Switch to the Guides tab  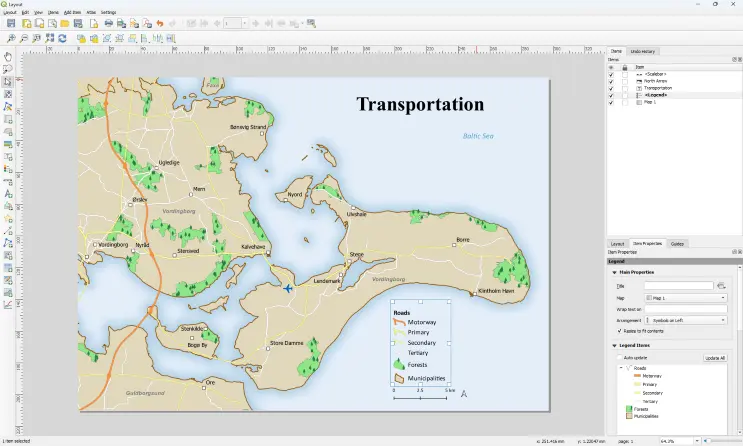click(x=677, y=243)
